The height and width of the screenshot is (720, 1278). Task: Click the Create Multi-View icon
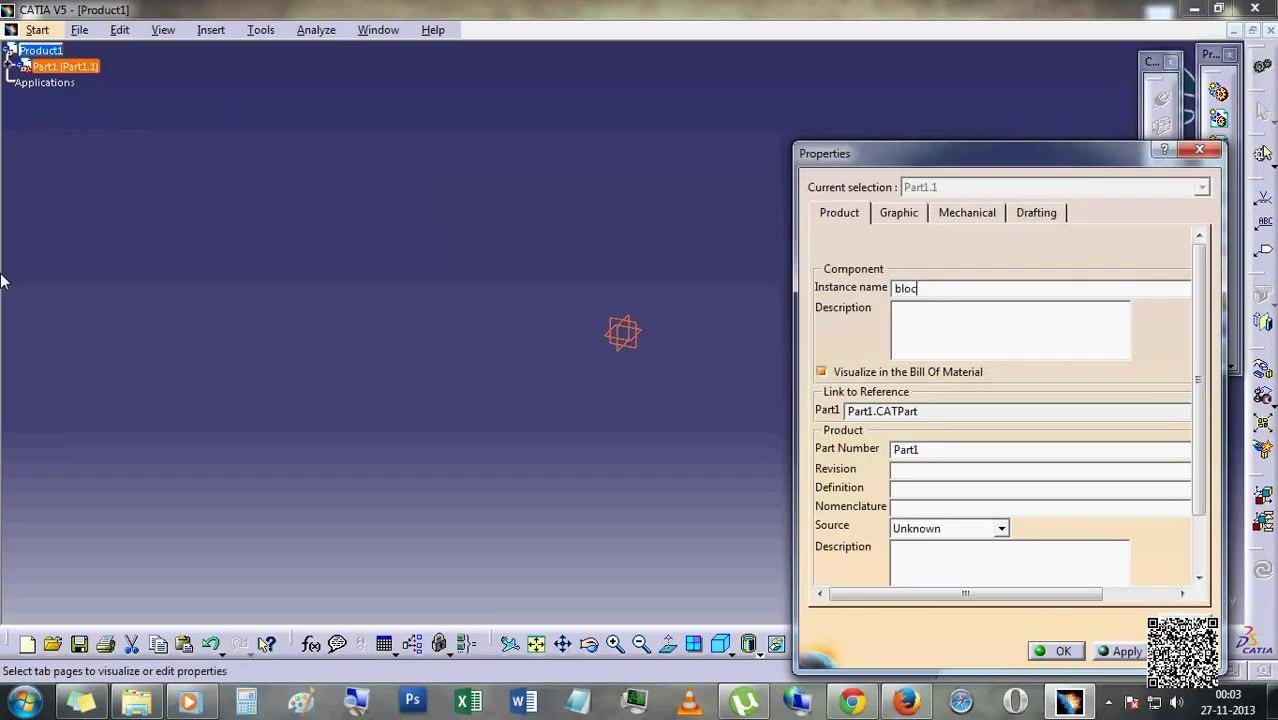click(693, 645)
